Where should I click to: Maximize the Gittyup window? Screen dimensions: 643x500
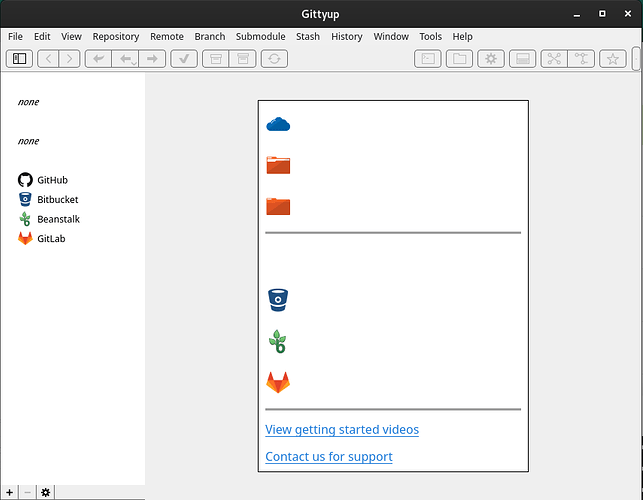[x=602, y=14]
